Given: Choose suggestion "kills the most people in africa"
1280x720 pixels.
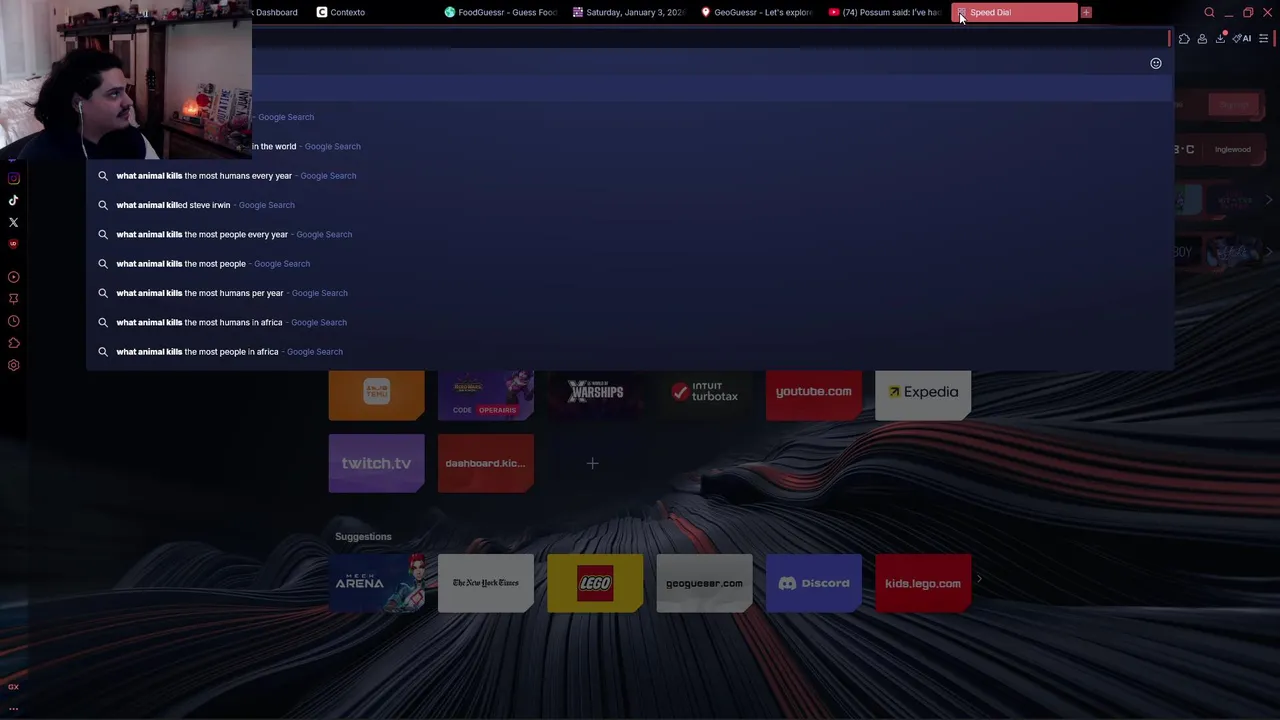Looking at the screenshot, I should 630,352.
